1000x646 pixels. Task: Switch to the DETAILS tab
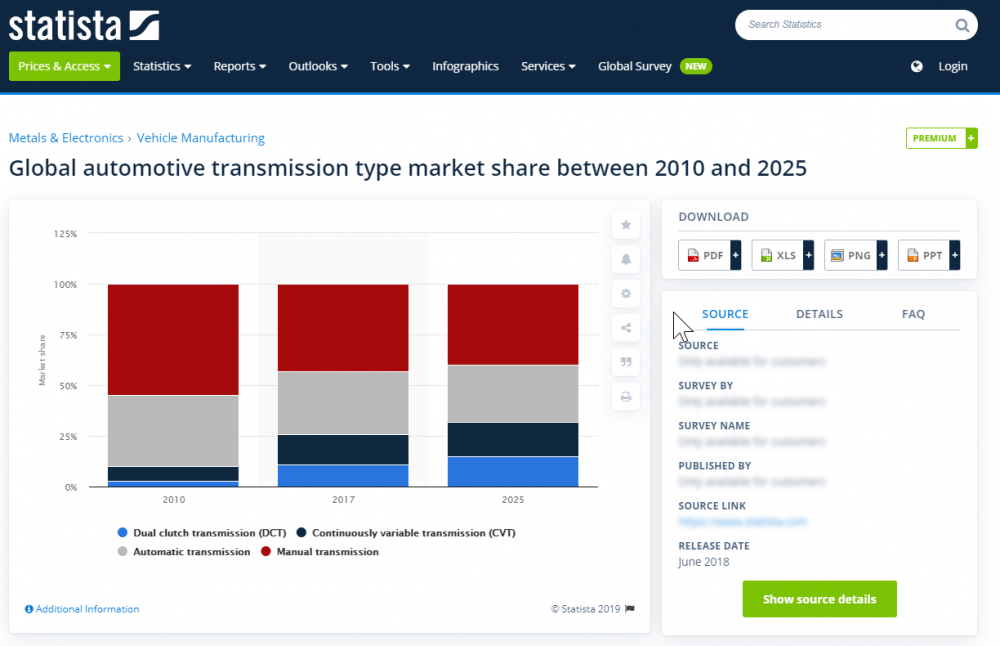point(819,314)
